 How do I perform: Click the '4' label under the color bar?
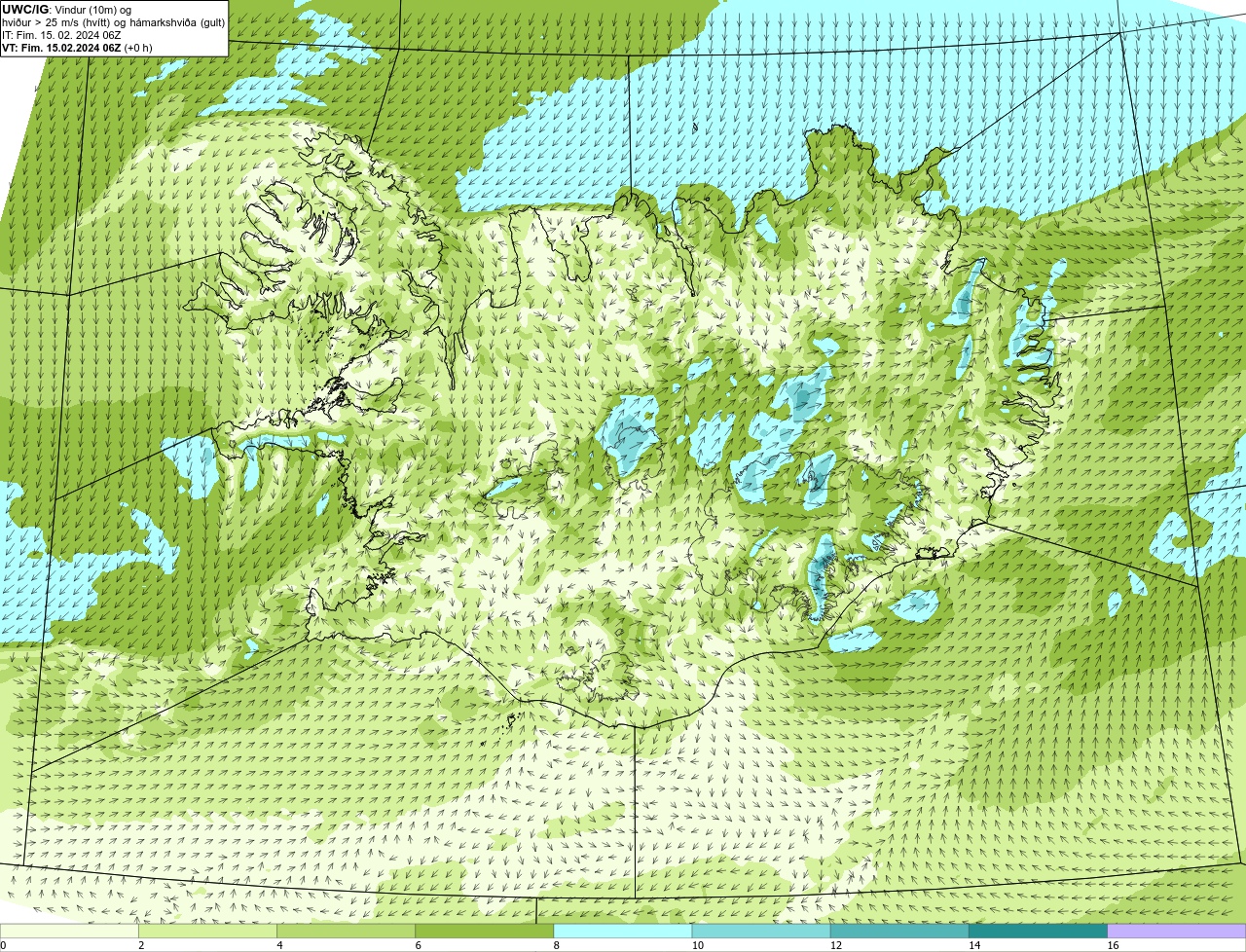279,945
